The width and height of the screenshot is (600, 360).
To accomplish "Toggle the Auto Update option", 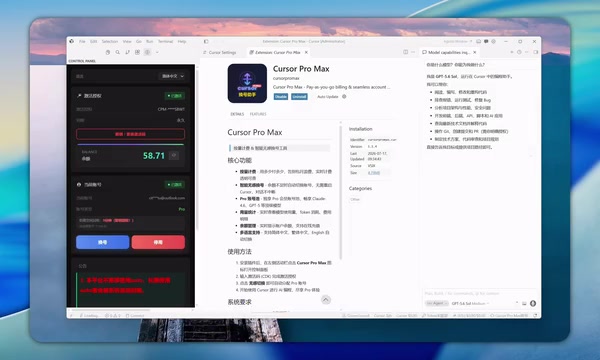I will click(328, 97).
